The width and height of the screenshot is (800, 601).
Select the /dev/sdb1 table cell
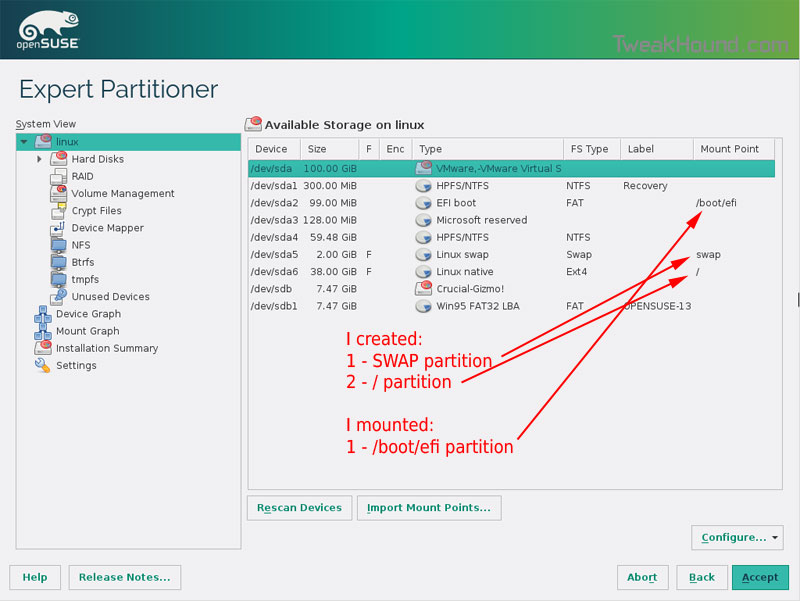click(x=274, y=306)
